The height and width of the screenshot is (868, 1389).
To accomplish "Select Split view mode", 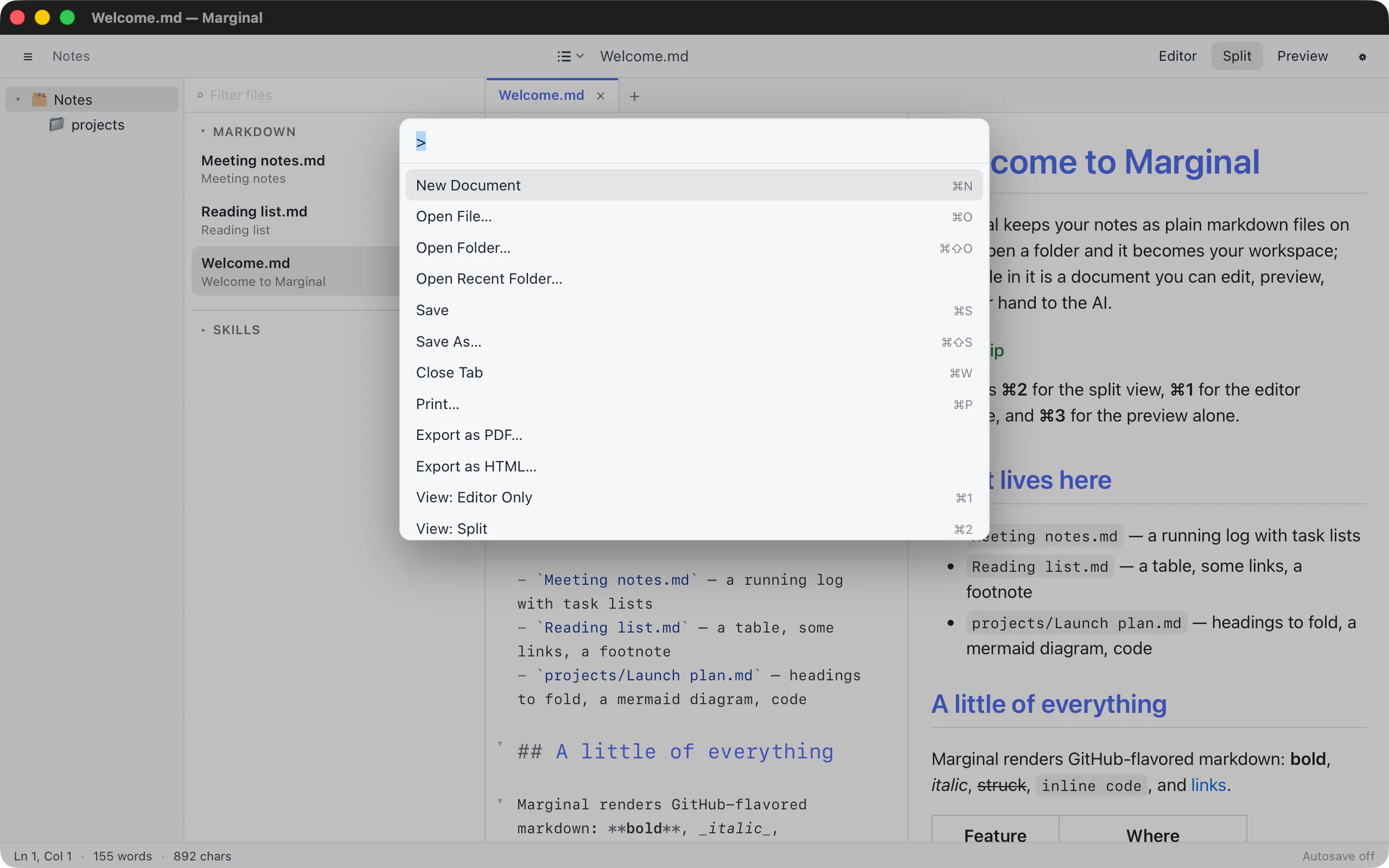I will [1237, 56].
